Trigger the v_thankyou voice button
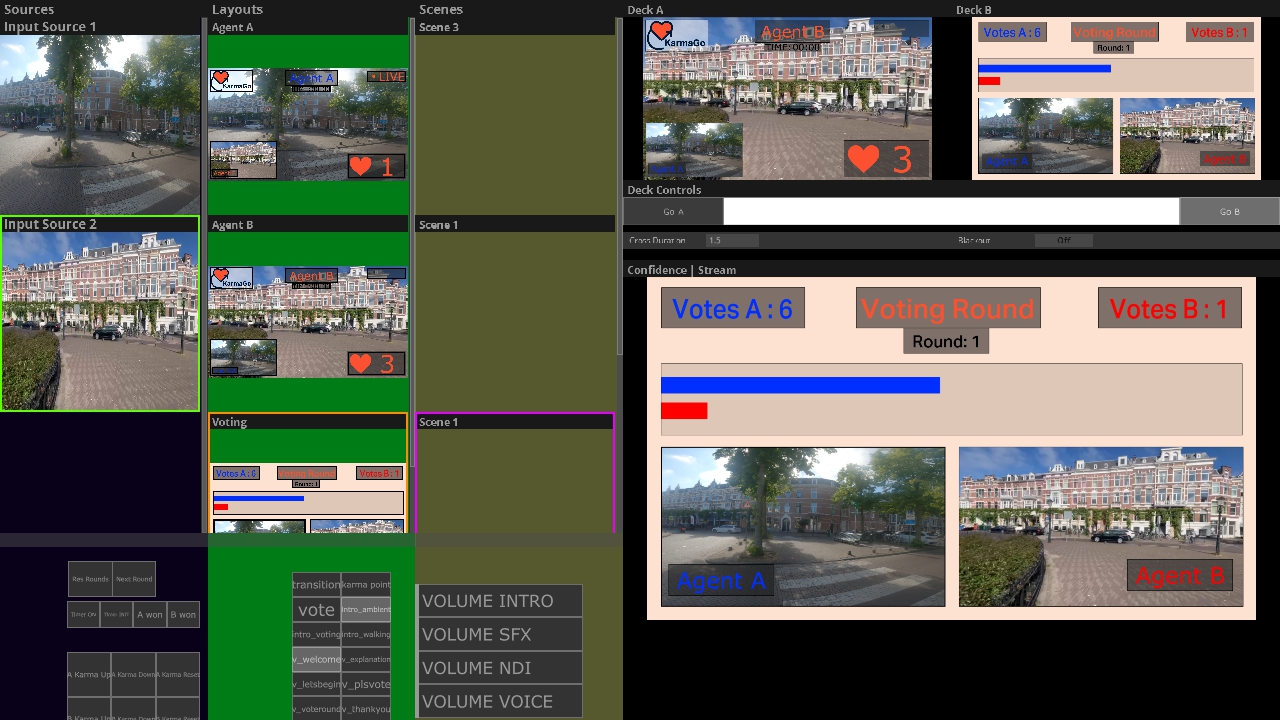1280x720 pixels. pos(366,708)
